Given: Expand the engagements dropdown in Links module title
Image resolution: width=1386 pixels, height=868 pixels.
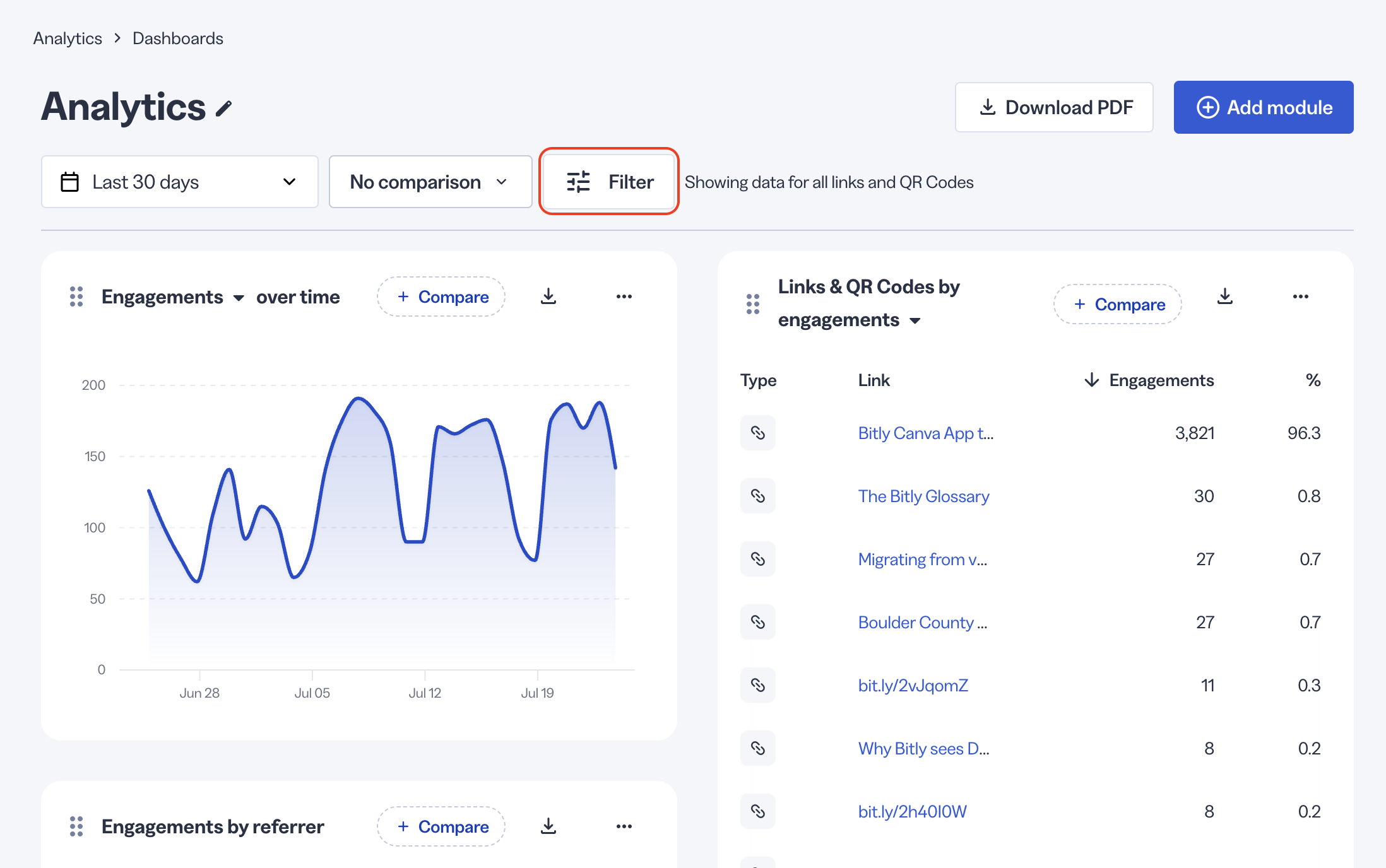Looking at the screenshot, I should click(850, 320).
